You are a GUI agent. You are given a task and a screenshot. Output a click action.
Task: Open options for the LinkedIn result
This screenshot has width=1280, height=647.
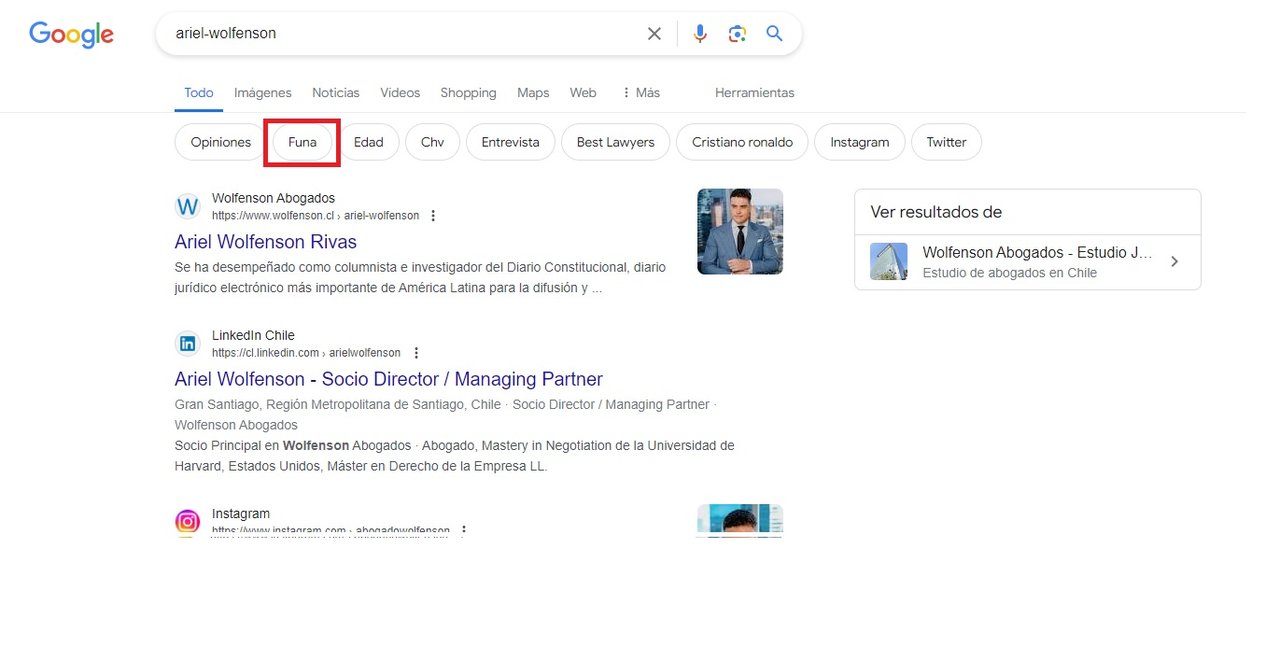click(416, 353)
